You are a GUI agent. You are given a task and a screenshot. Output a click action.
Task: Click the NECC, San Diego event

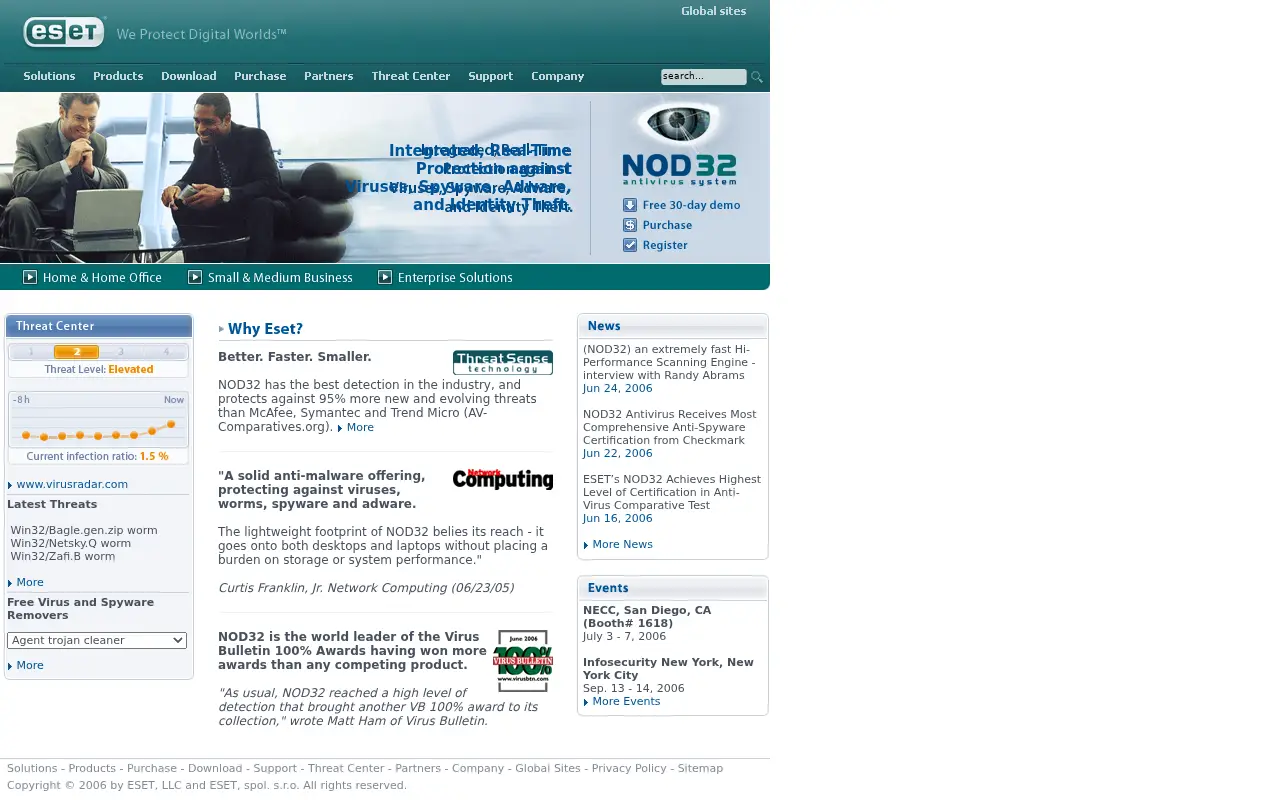(647, 616)
